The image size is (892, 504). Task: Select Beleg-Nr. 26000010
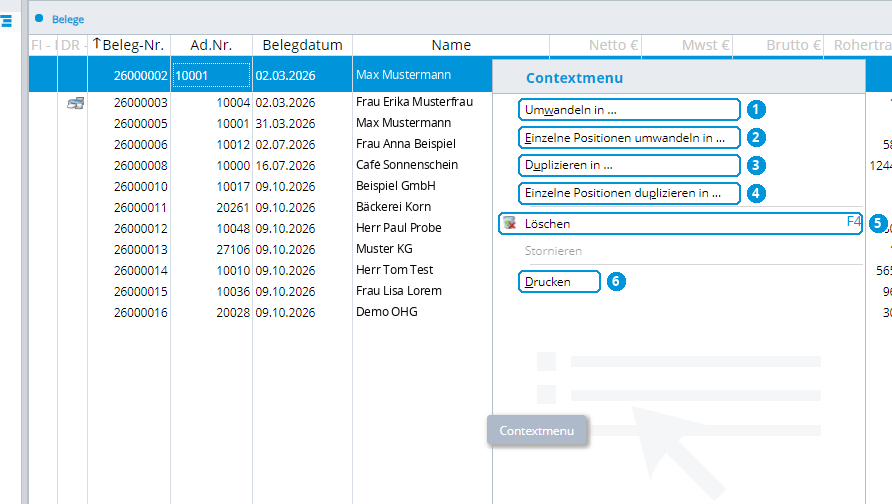tap(141, 187)
